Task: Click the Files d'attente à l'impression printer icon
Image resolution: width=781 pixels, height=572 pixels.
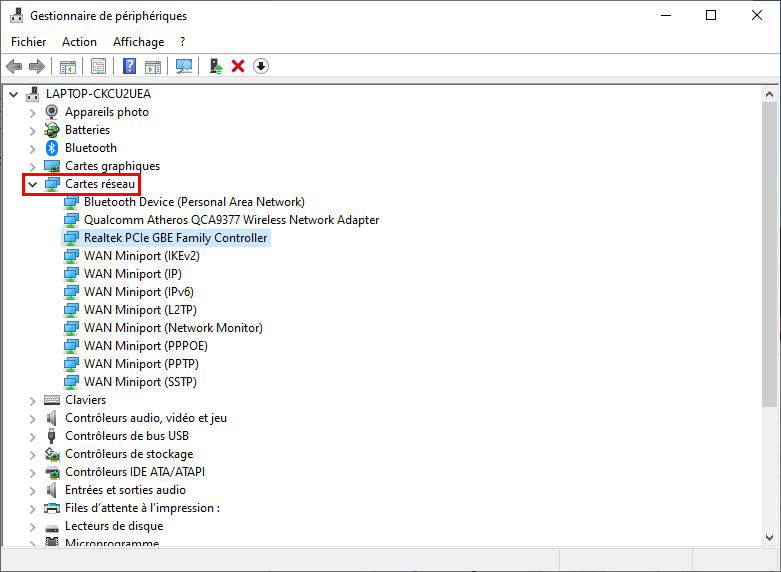Action: (52, 508)
